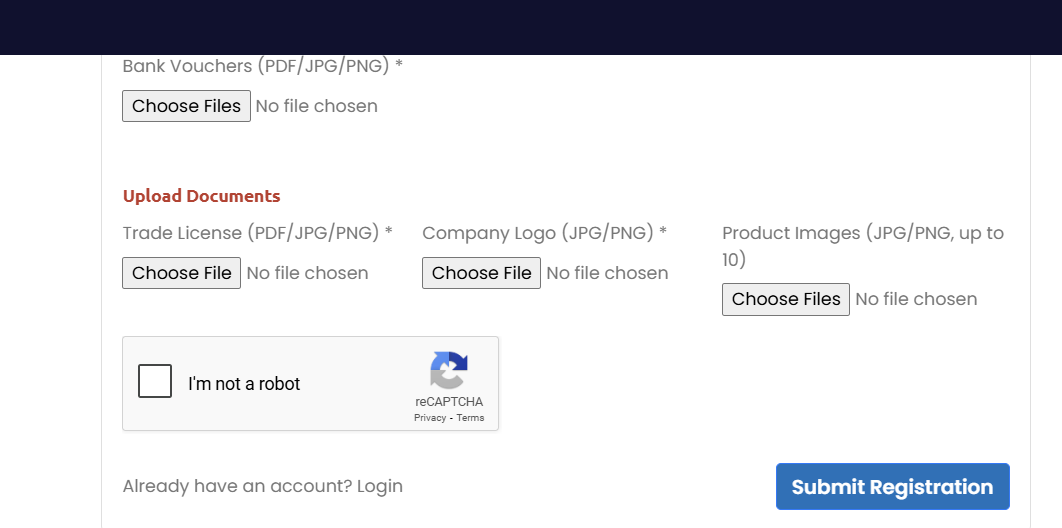
Task: Click the reCAPTCHA logo icon
Action: coord(448,370)
